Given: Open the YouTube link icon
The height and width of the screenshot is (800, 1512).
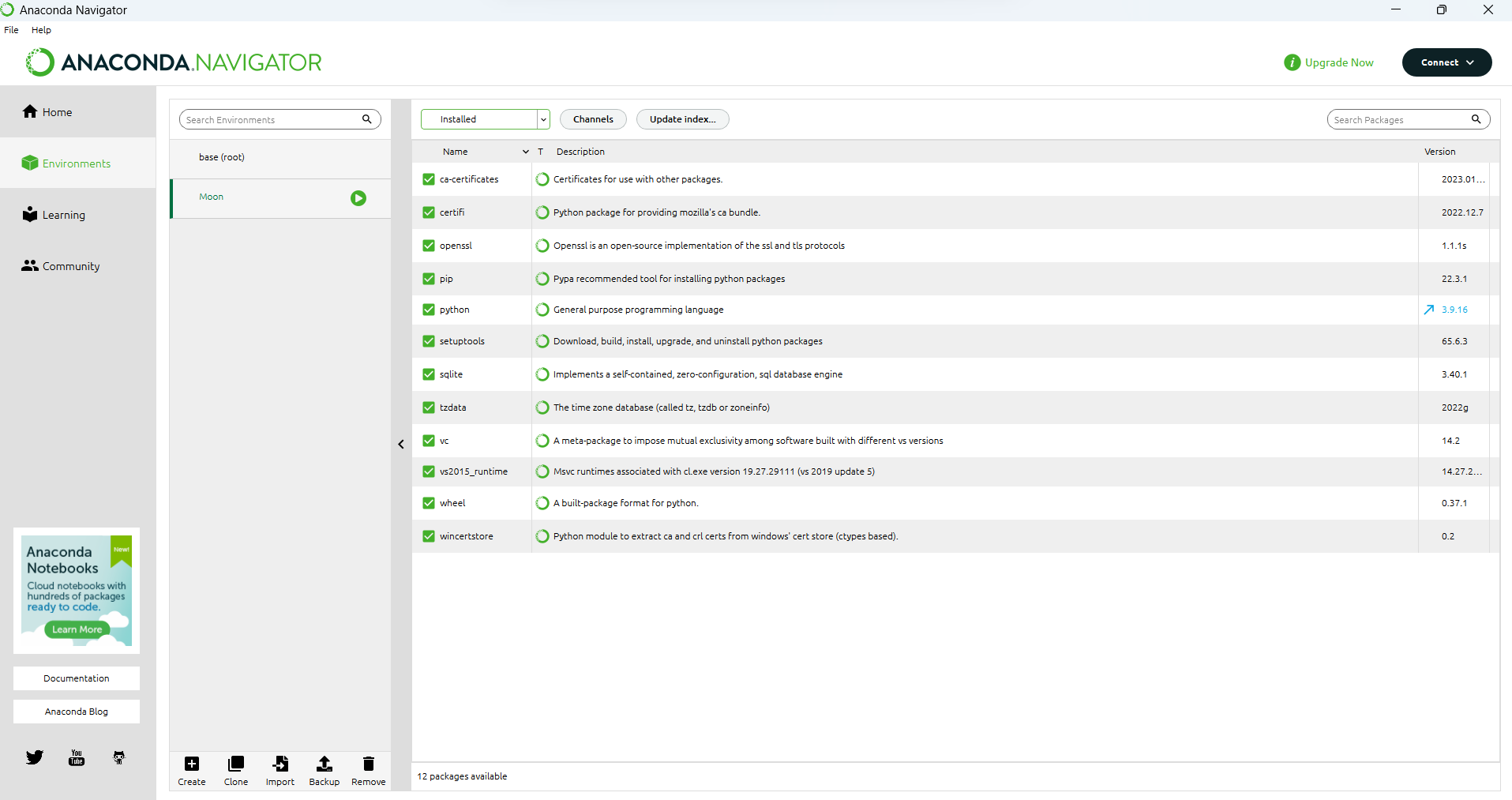Looking at the screenshot, I should tap(77, 757).
